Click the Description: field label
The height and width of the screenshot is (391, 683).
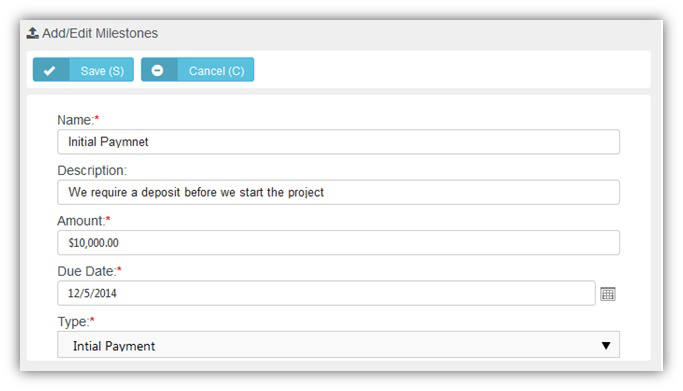pos(92,170)
